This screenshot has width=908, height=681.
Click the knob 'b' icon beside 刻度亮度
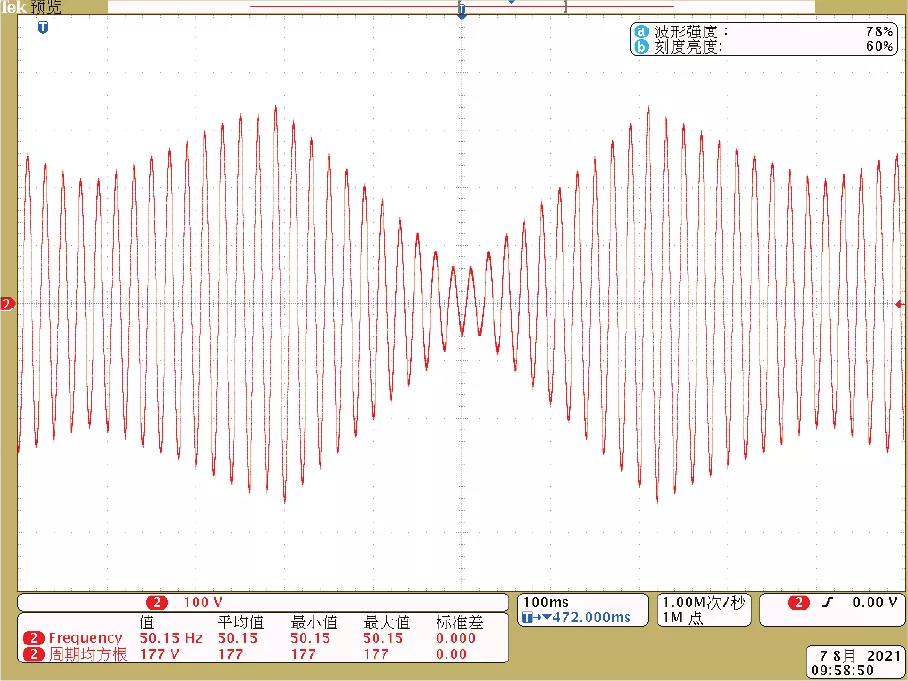tap(641, 46)
